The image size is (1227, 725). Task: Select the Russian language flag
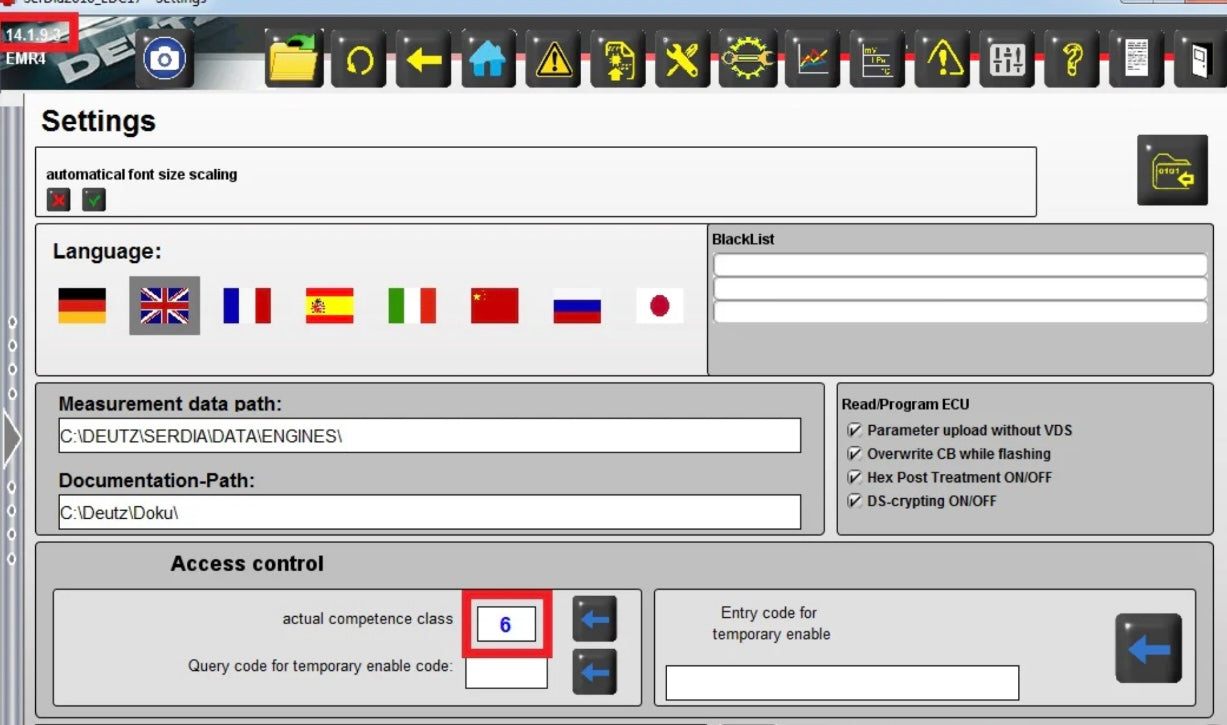[575, 306]
